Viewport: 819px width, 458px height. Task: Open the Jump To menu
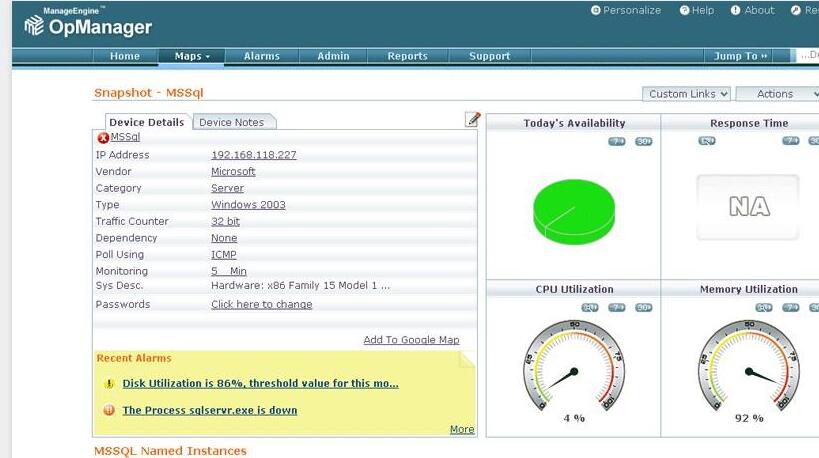tap(740, 56)
